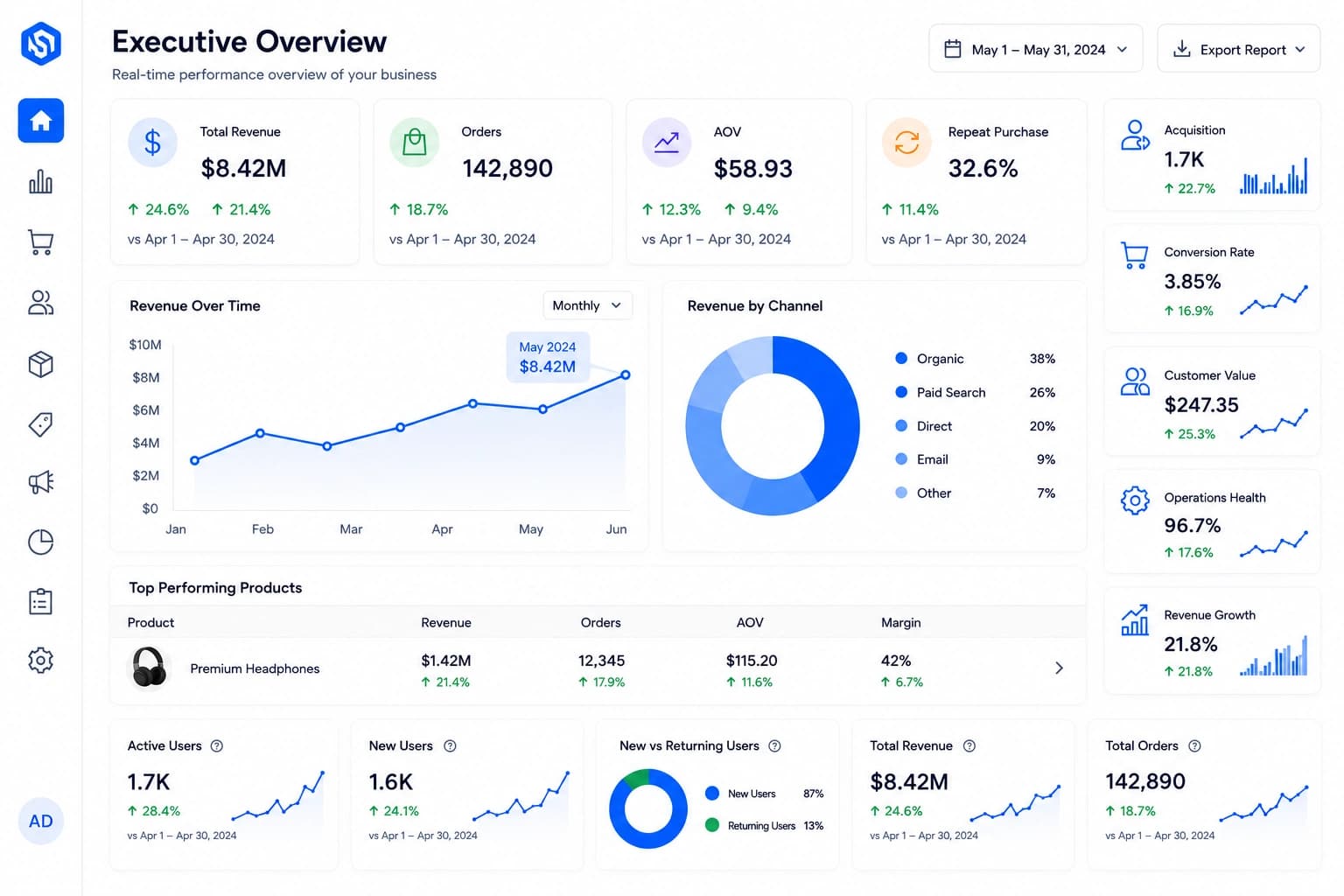1344x896 pixels.
Task: Sort by the Product column header
Action: pyautogui.click(x=150, y=623)
